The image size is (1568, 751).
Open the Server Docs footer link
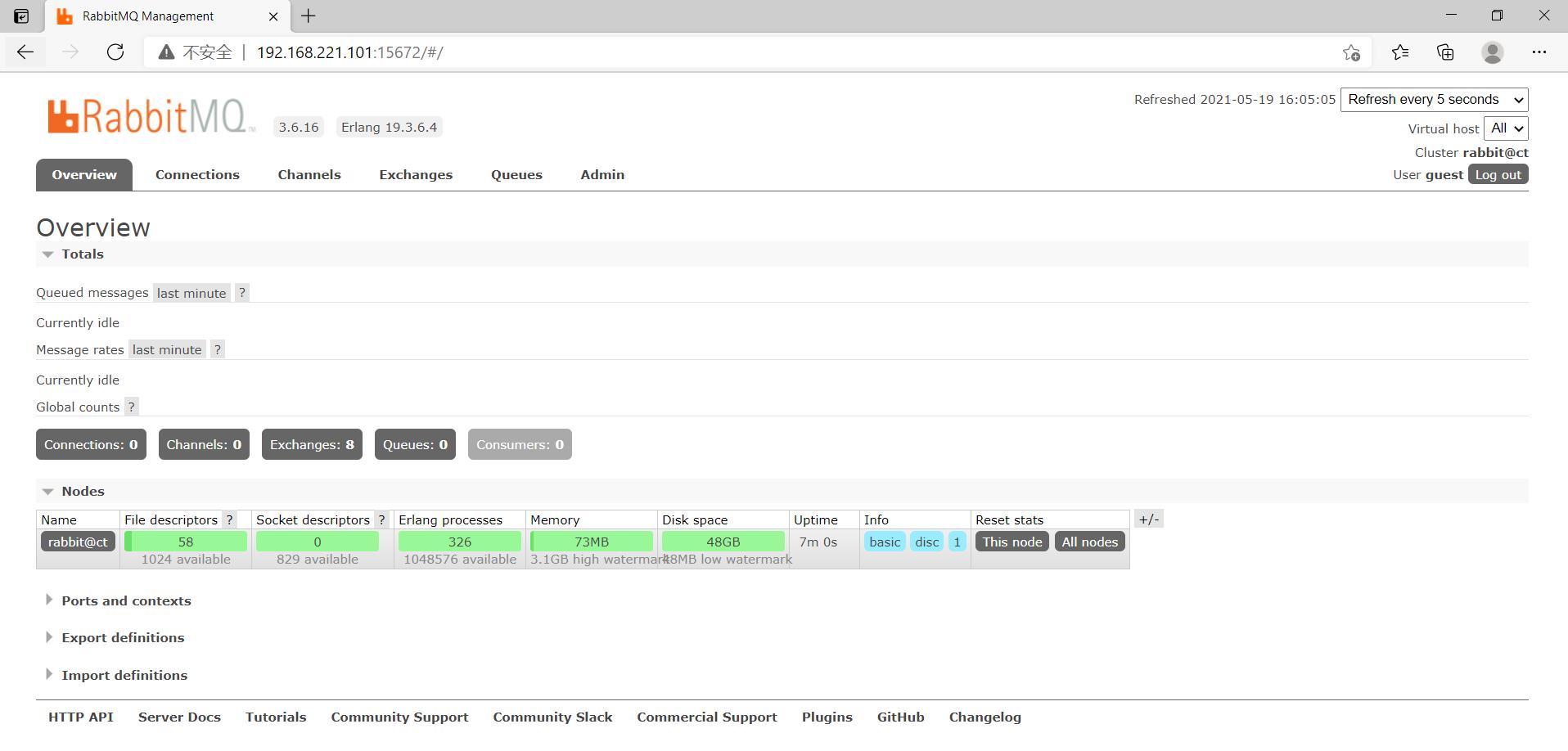click(179, 717)
